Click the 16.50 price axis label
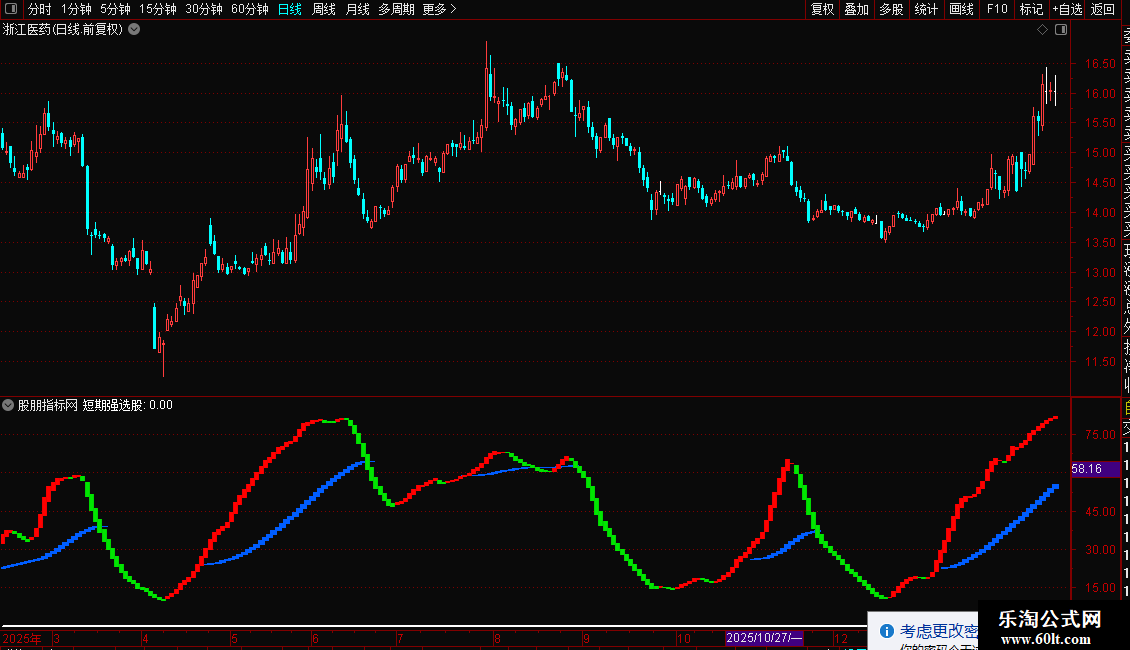 (1100, 63)
